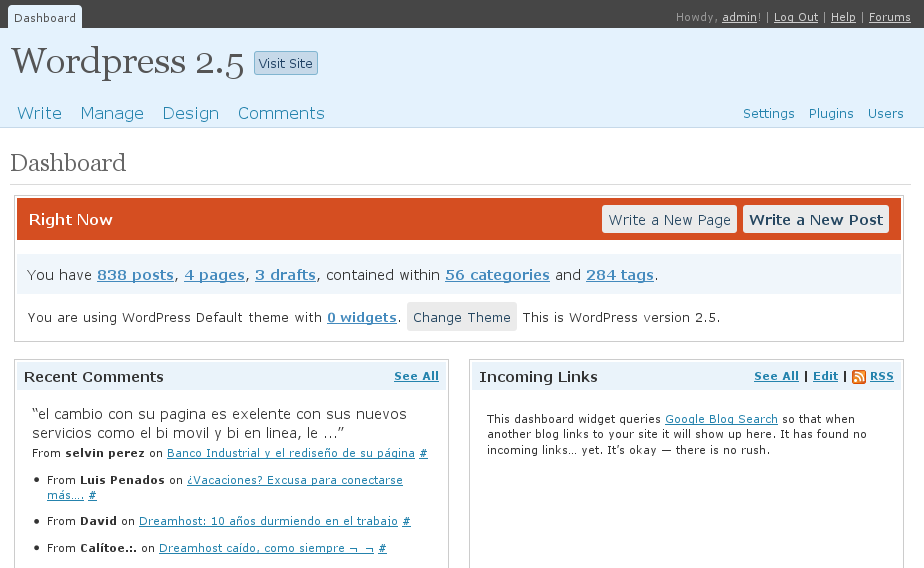Go to the Design menu
Image resolution: width=924 pixels, height=568 pixels.
191,113
